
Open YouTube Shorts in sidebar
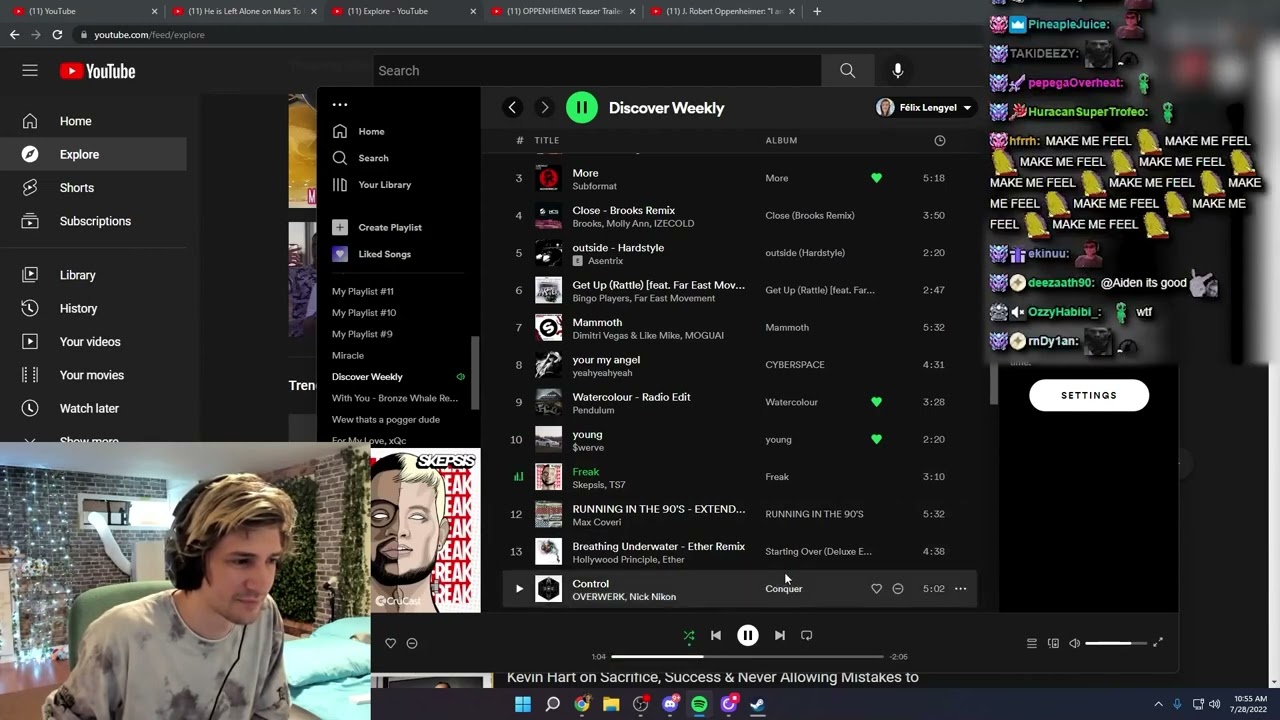pos(93,188)
